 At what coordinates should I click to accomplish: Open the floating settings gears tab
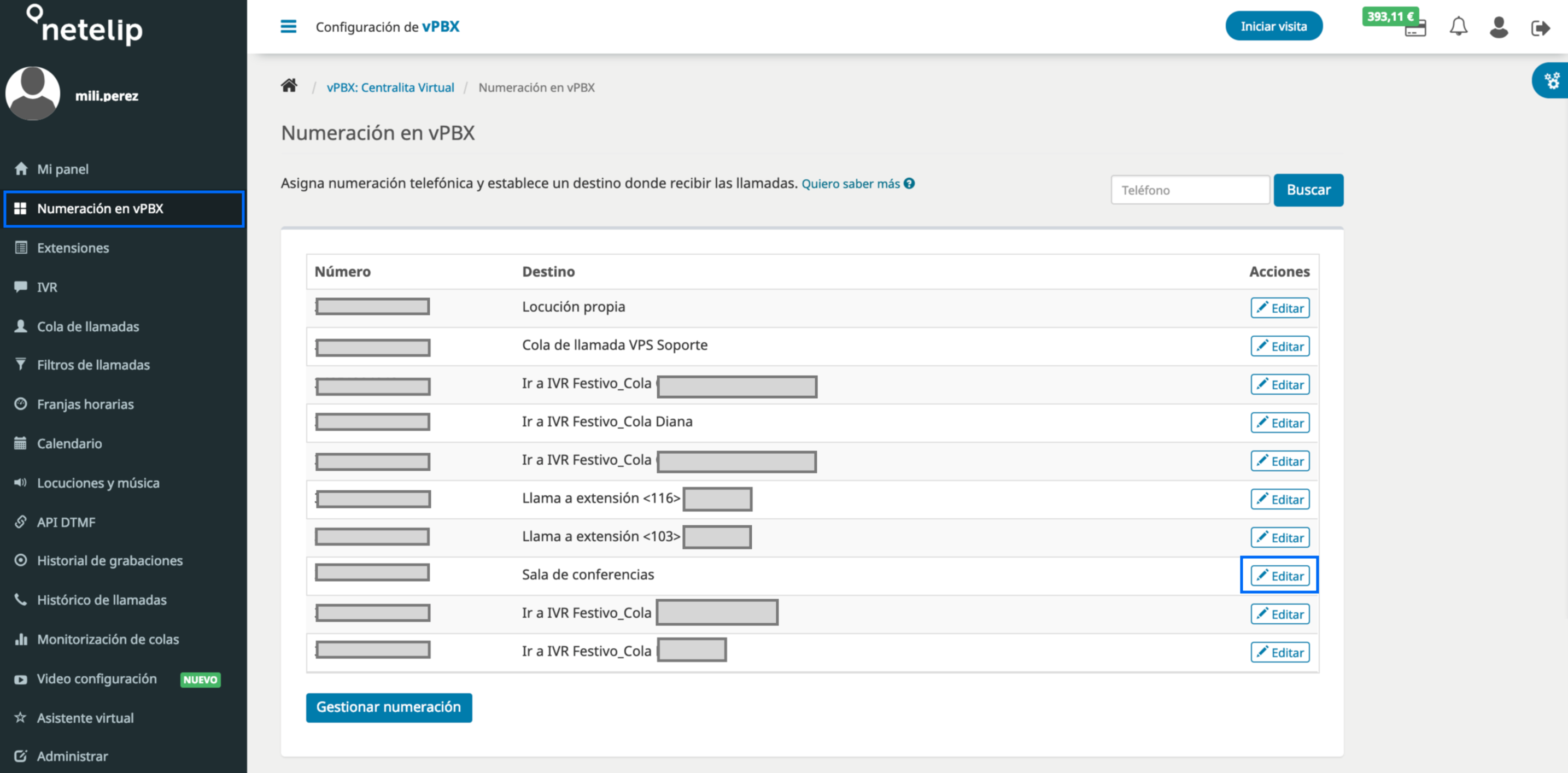(x=1552, y=80)
